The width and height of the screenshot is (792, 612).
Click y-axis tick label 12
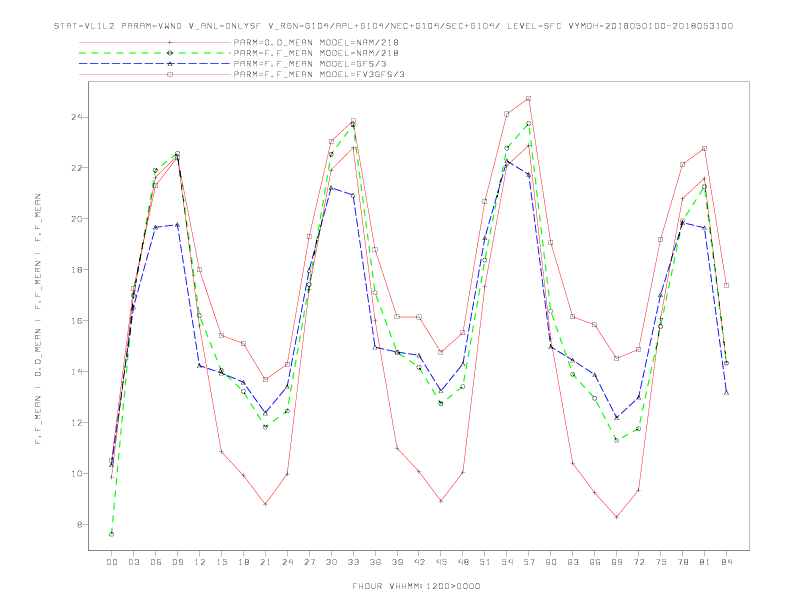(77, 423)
